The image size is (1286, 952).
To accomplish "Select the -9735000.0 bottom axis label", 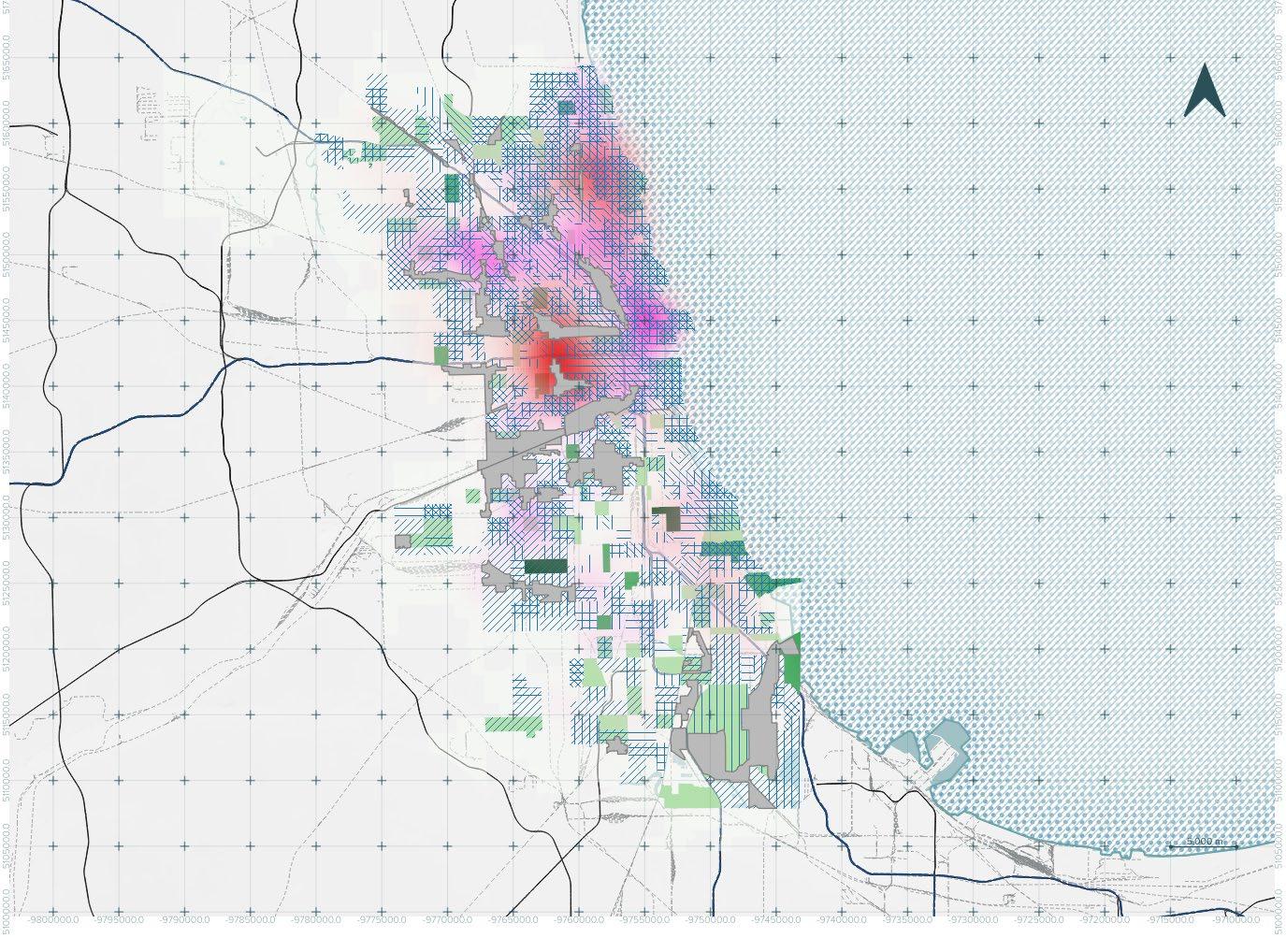I will [905, 920].
